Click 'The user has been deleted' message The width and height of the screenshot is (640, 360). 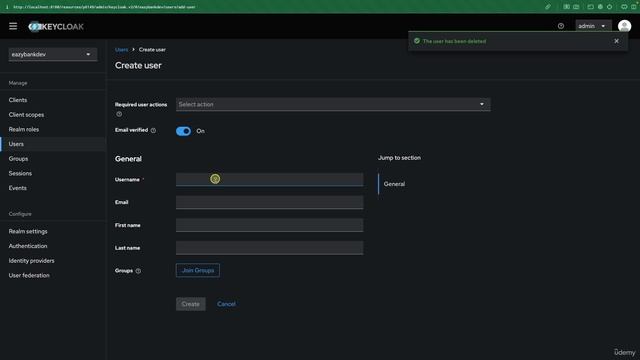(x=454, y=41)
